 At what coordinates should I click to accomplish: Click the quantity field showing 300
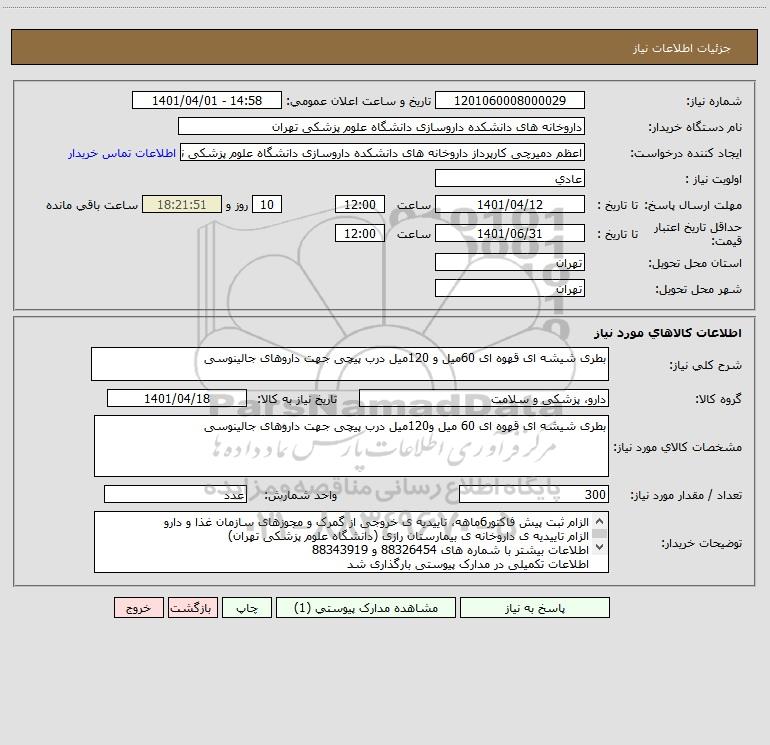(534, 495)
